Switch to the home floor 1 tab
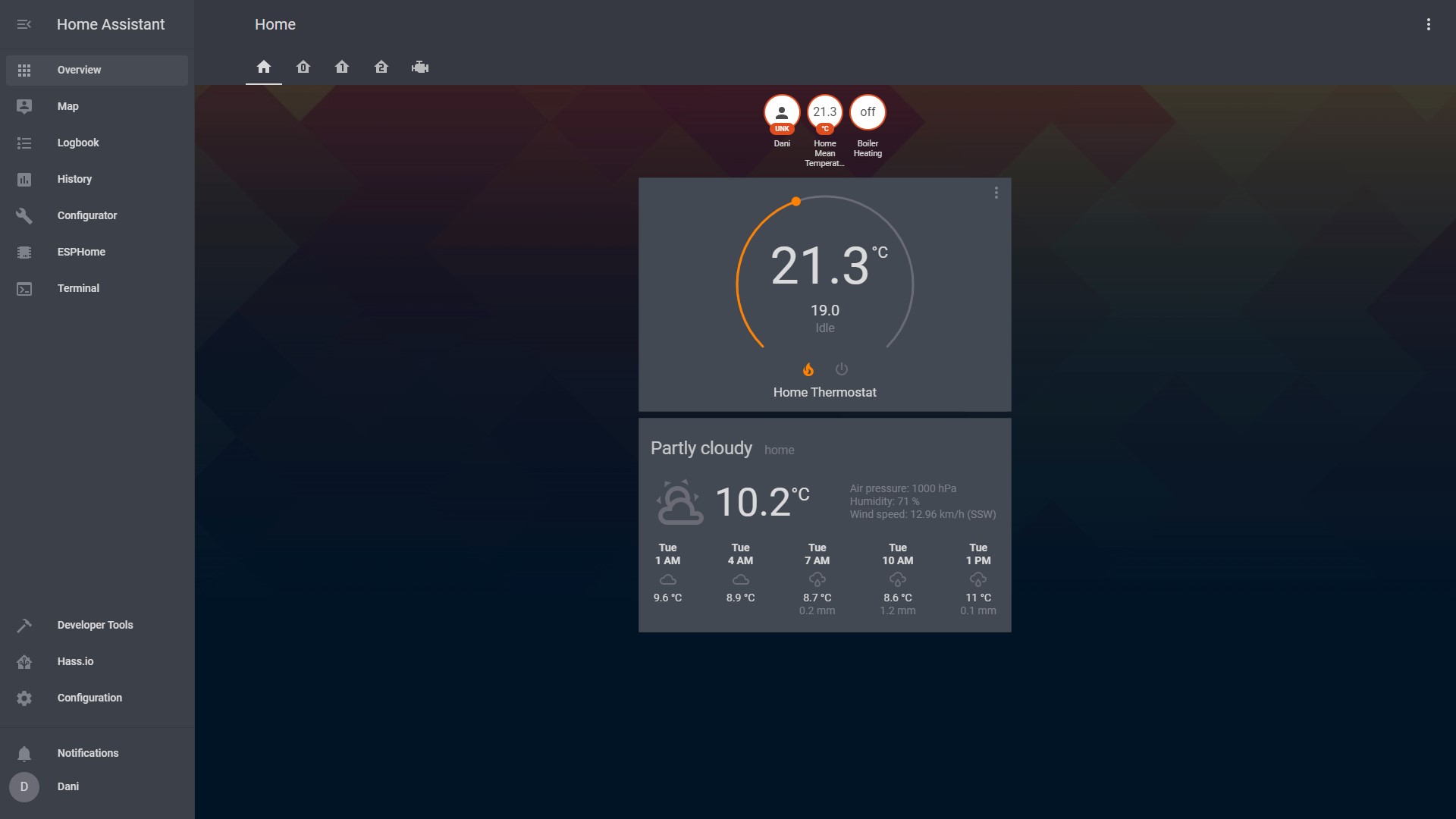The height and width of the screenshot is (819, 1456). pos(342,67)
